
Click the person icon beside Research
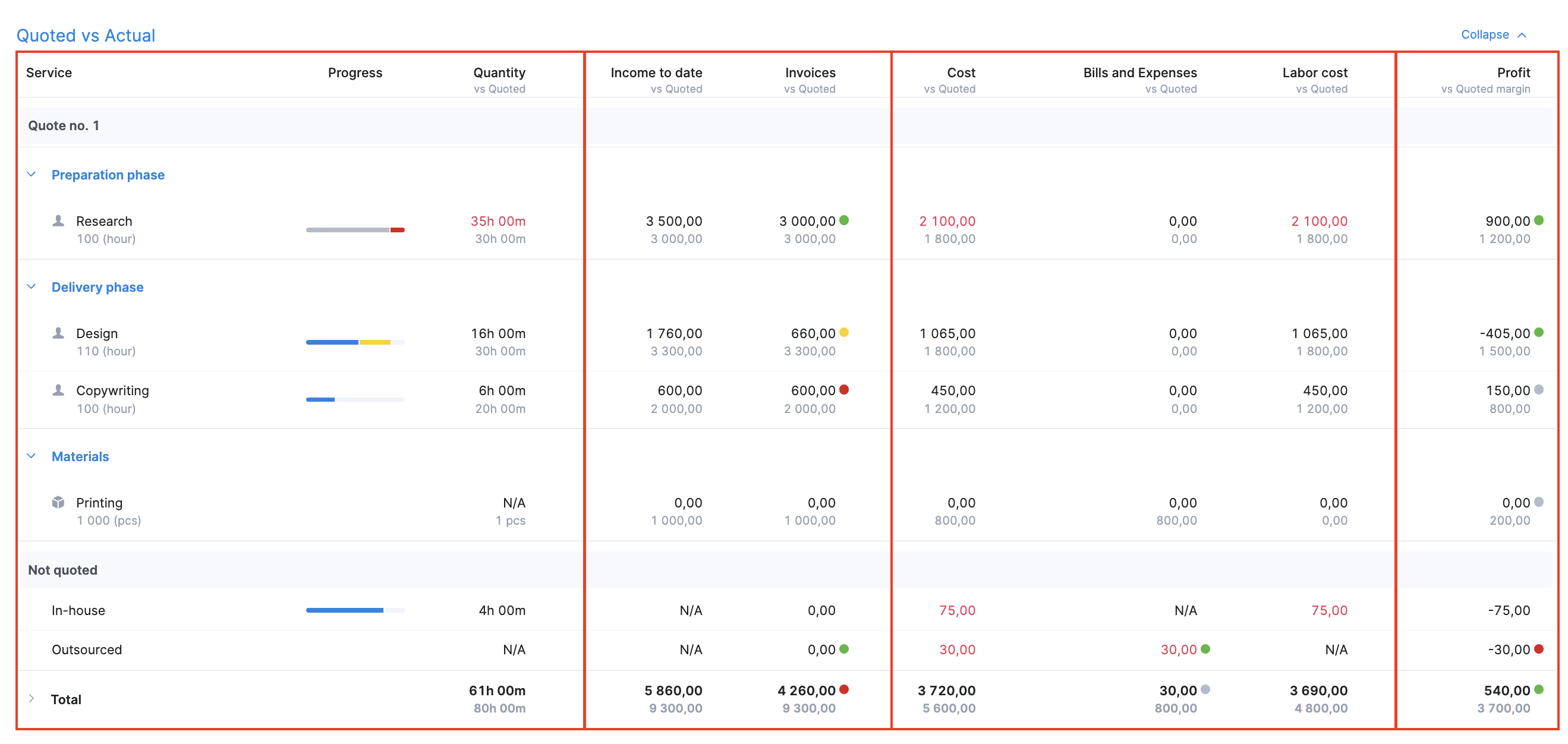point(58,221)
